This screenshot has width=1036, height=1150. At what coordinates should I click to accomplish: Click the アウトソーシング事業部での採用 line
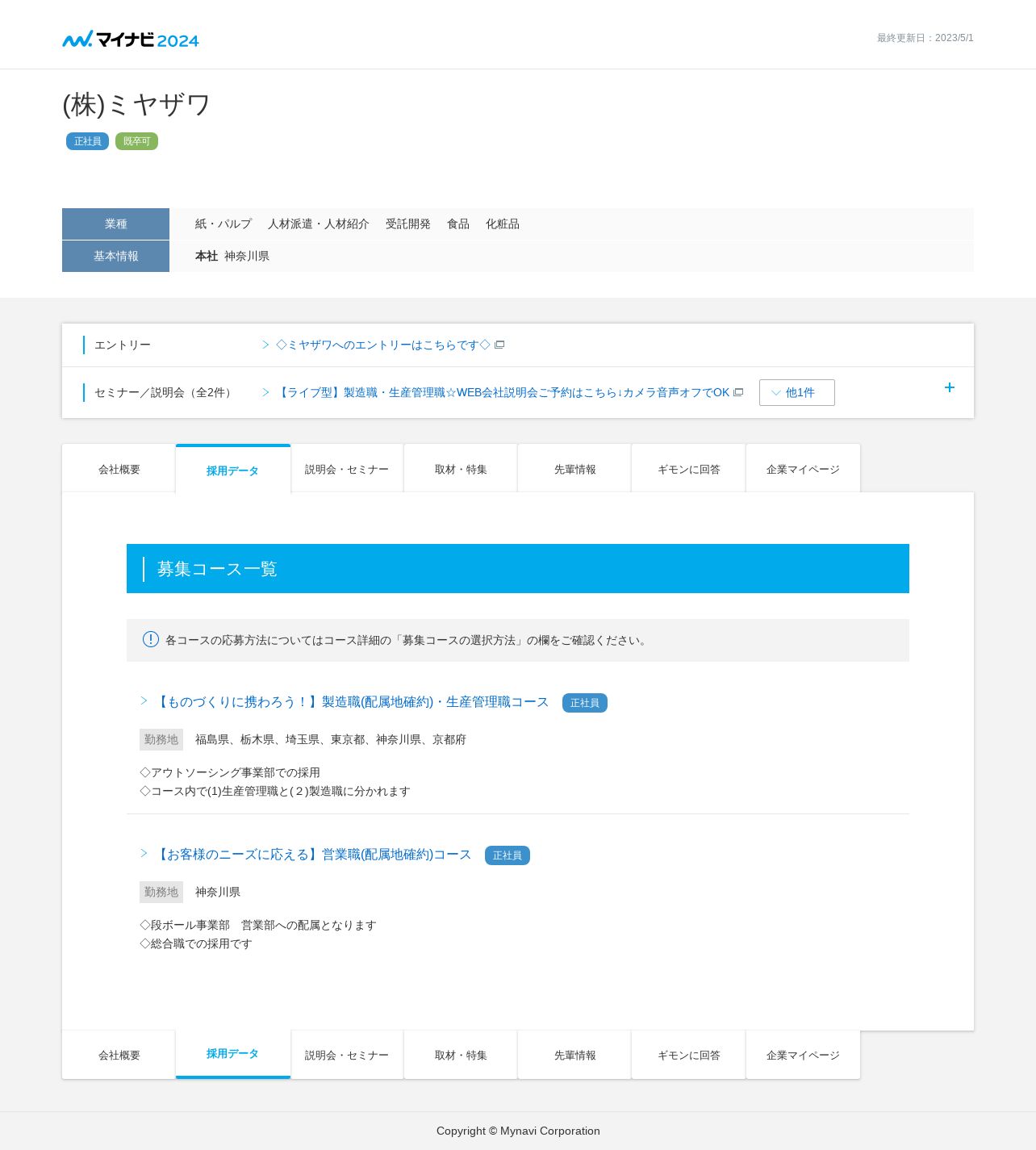(x=230, y=772)
